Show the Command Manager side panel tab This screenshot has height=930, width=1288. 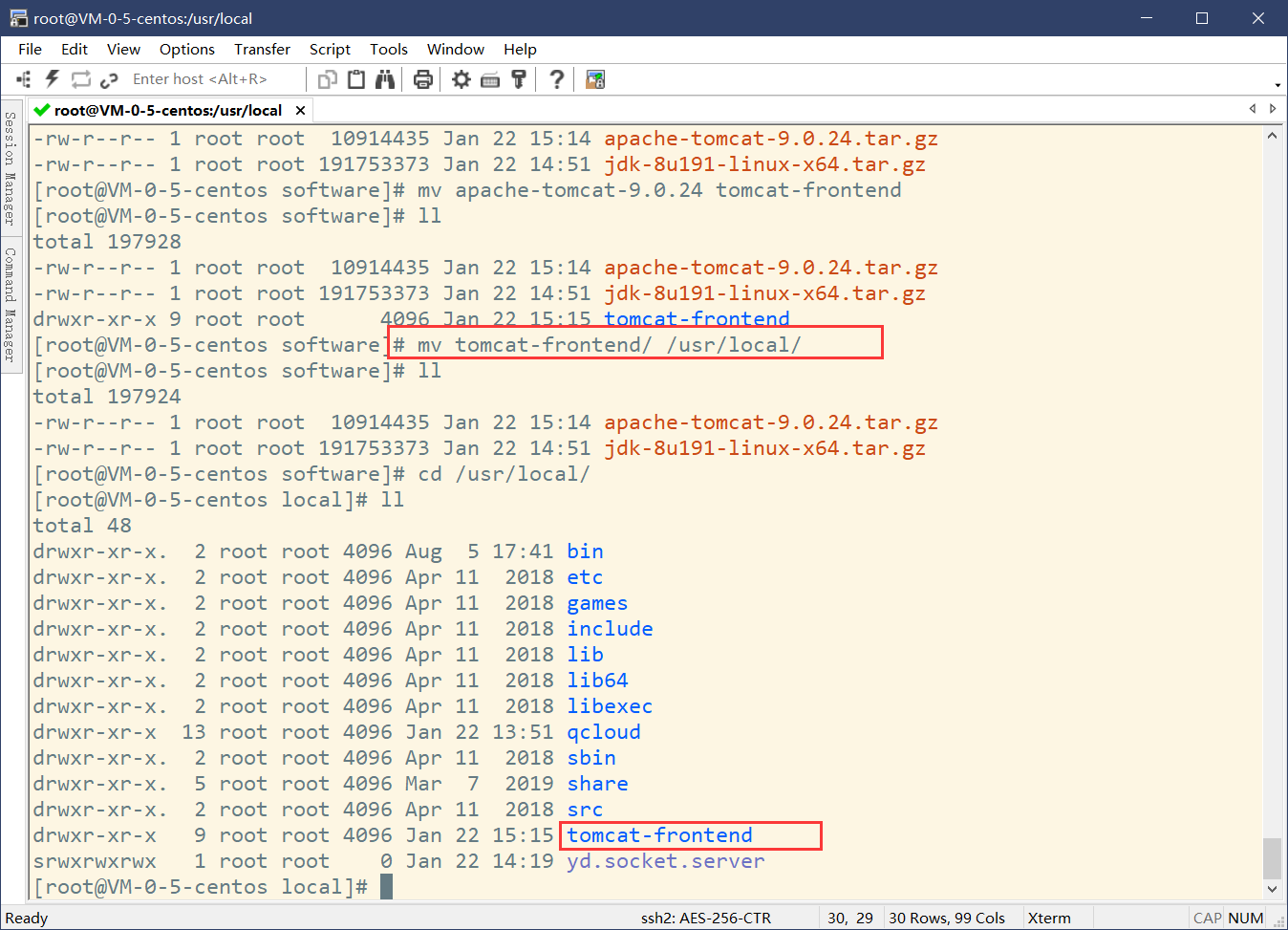(x=11, y=305)
